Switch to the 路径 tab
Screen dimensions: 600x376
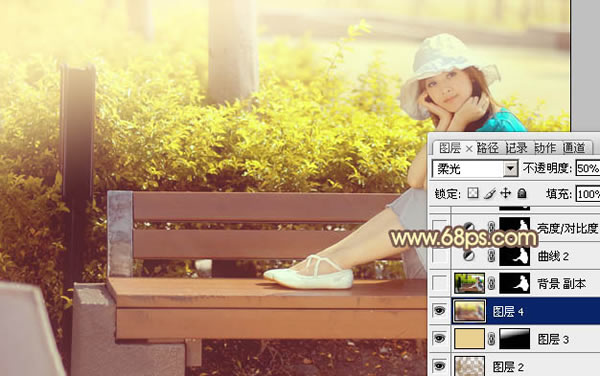488,148
